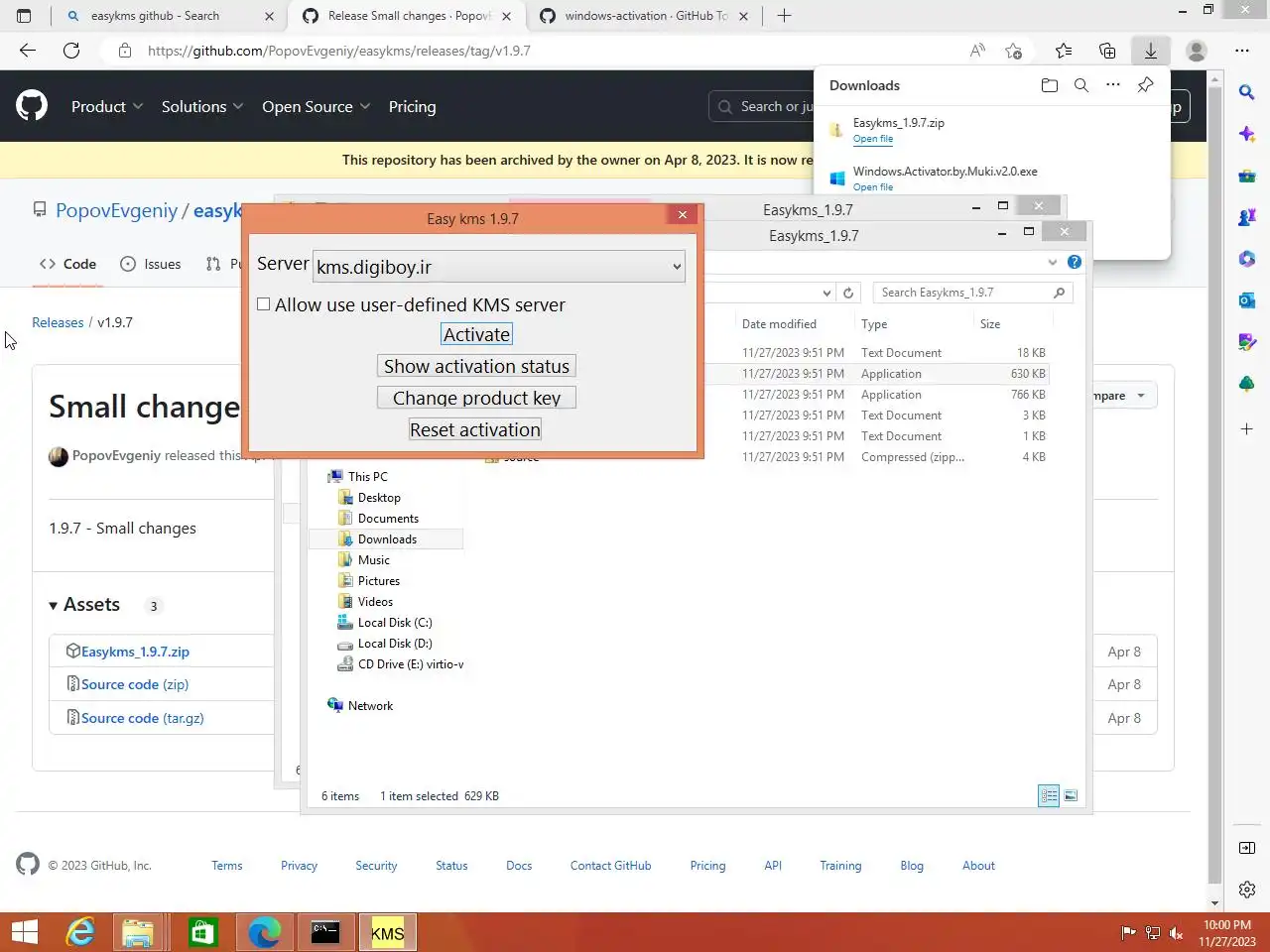
Task: Click Show activation status button
Action: [x=476, y=366]
